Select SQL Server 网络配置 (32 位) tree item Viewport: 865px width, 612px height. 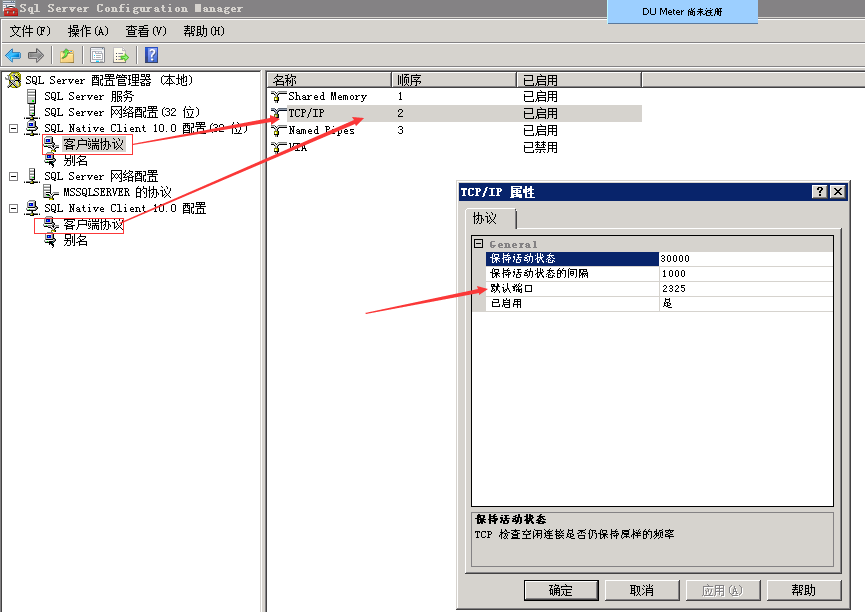122,113
